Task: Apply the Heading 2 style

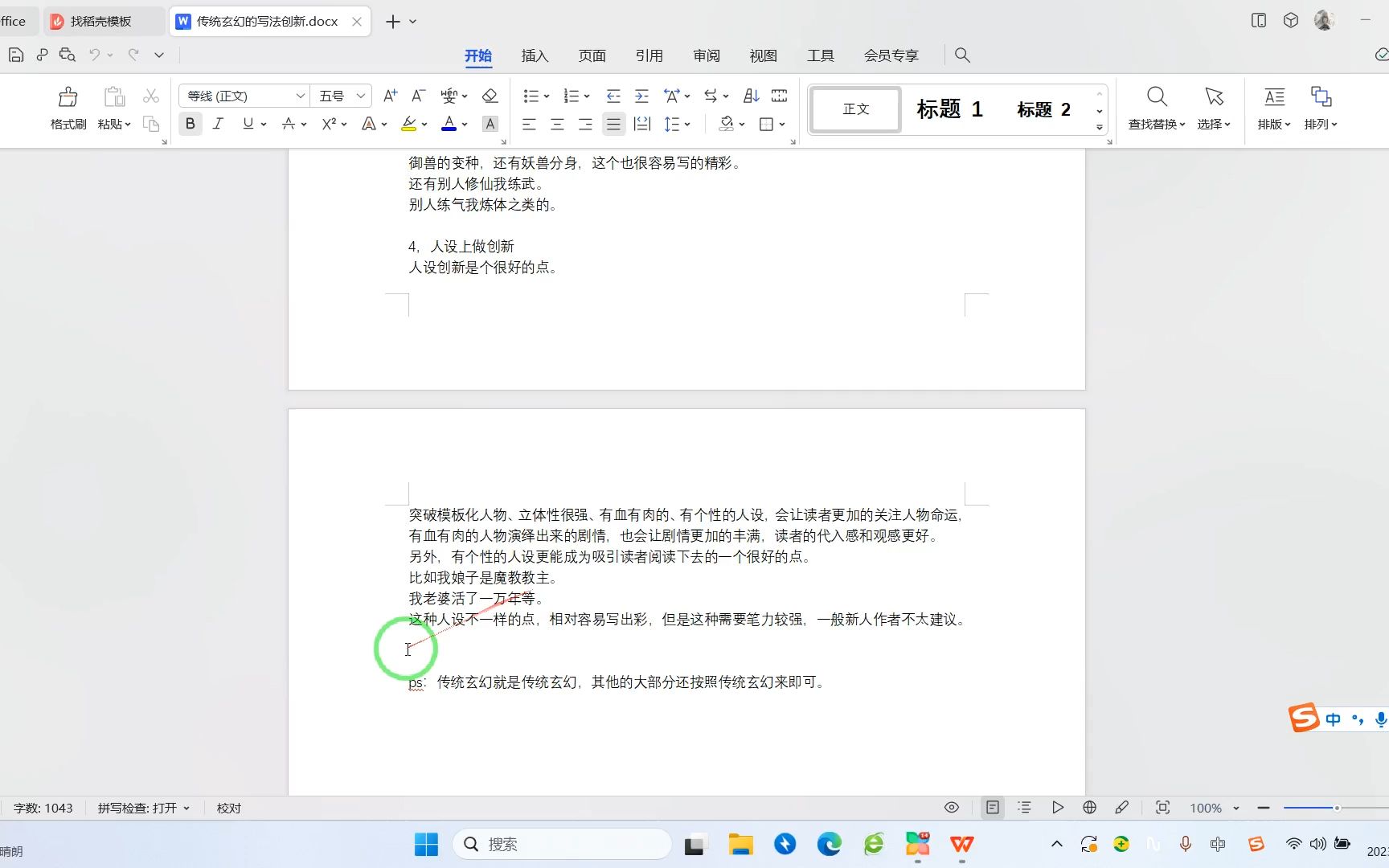Action: [x=1043, y=109]
